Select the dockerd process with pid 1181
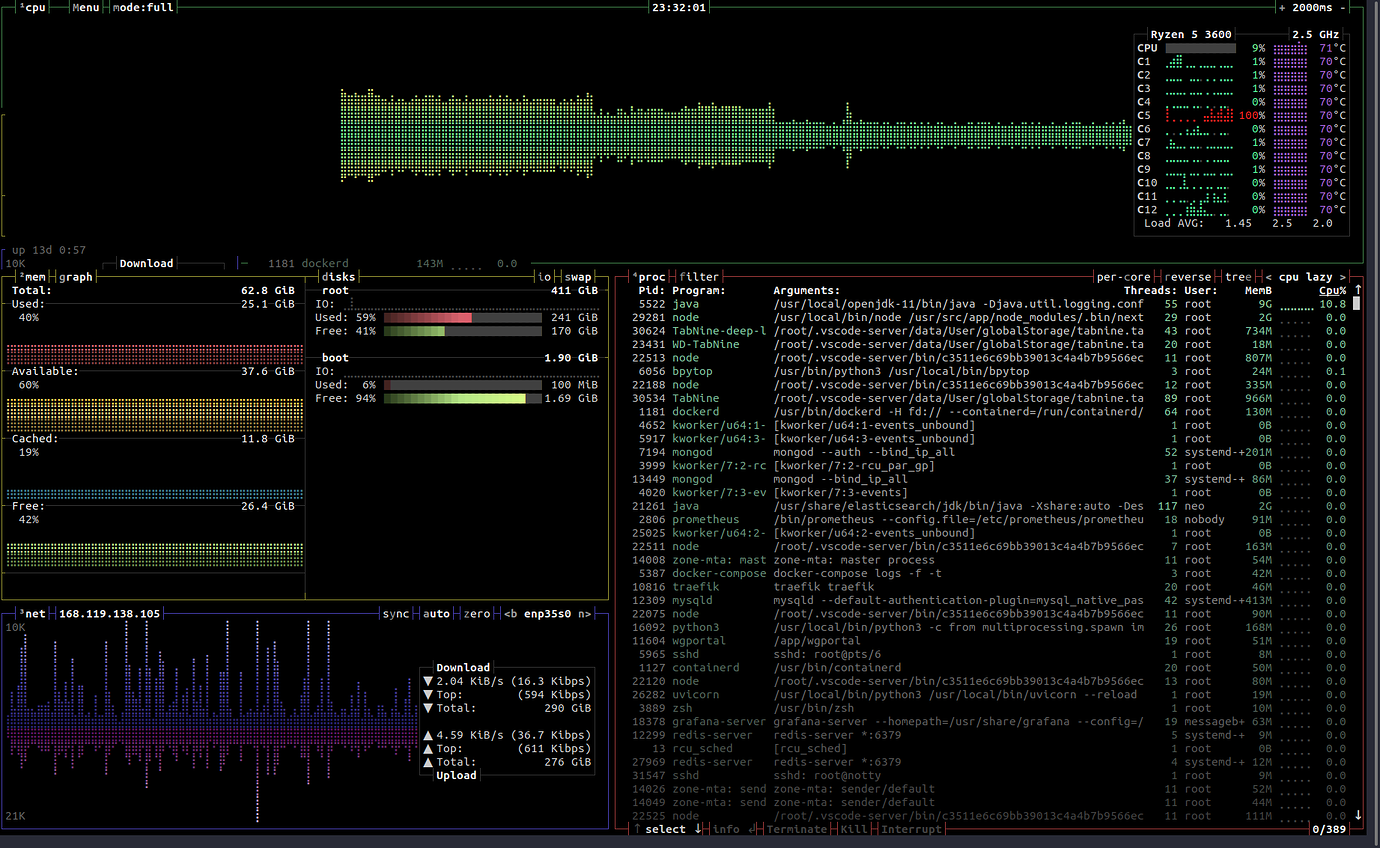Viewport: 1380px width, 848px height. coord(991,412)
